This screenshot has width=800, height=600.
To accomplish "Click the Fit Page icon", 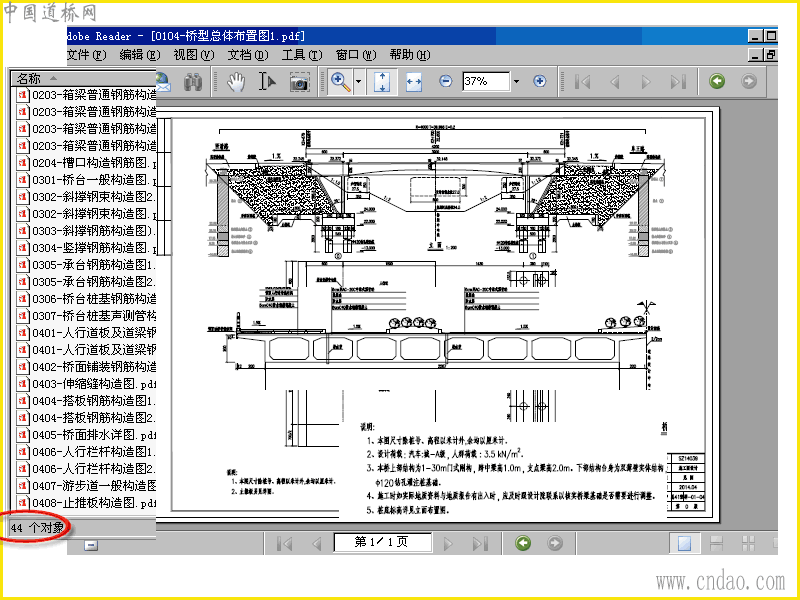I will click(382, 82).
